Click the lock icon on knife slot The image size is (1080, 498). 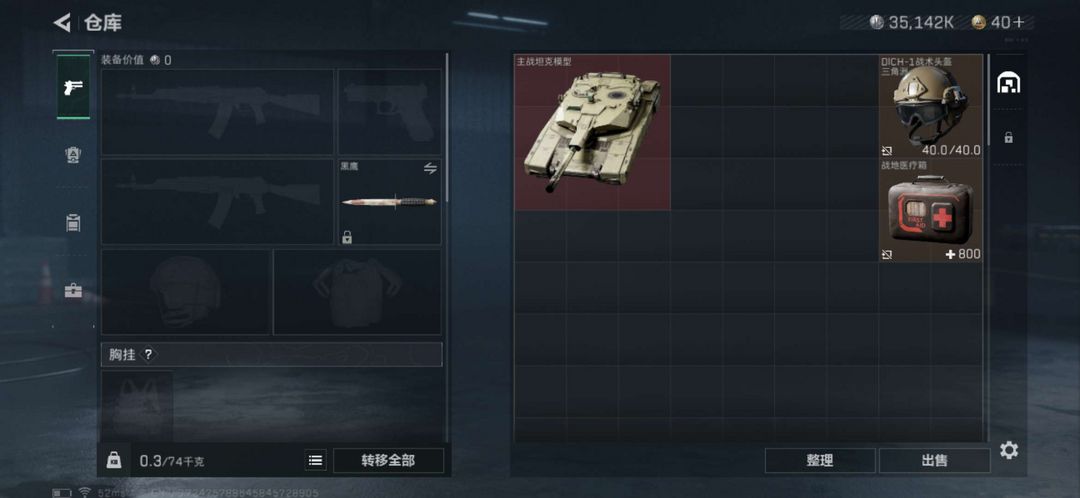347,238
